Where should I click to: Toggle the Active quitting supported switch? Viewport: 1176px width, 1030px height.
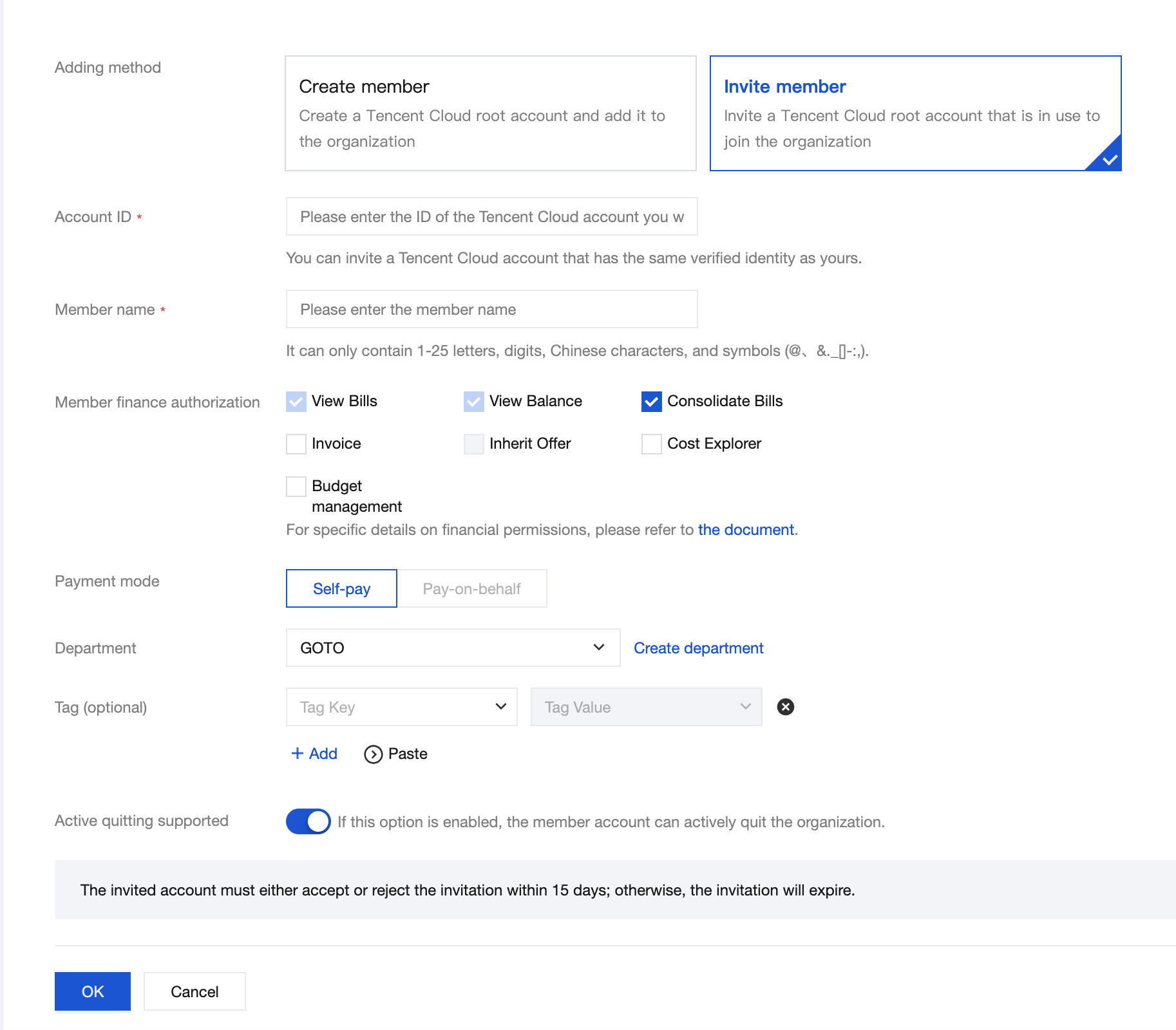point(308,821)
